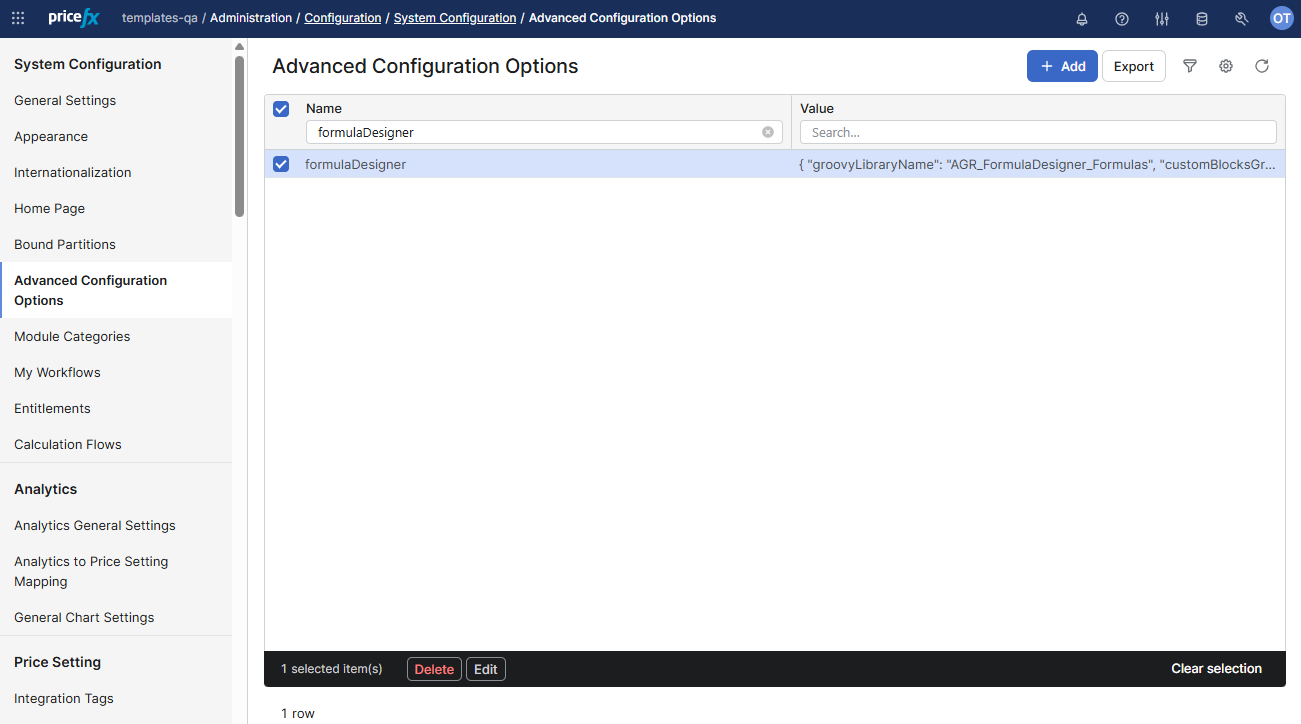Open the OT user avatar menu
Screen dimensions: 1301x724
click(x=1281, y=18)
